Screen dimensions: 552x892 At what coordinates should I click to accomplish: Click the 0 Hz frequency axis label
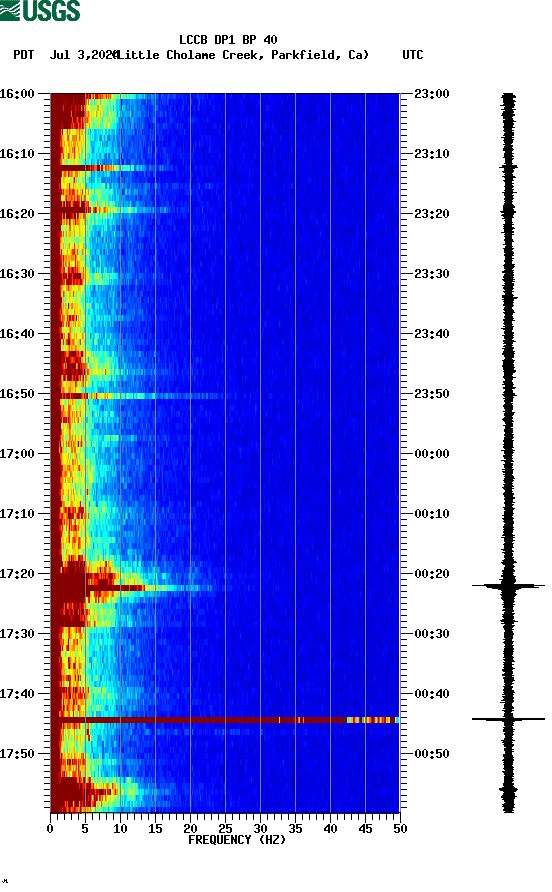click(x=50, y=829)
